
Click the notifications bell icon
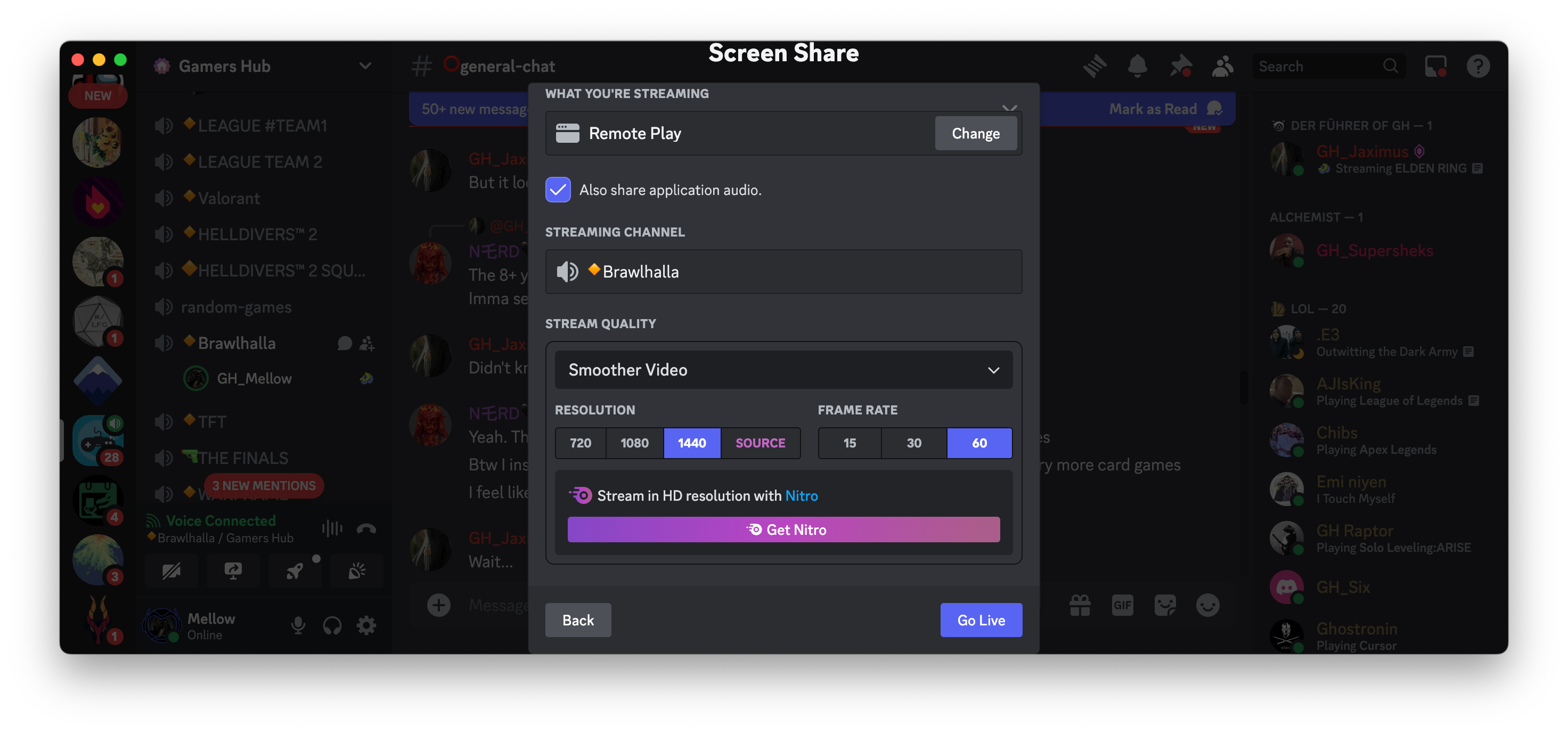(x=1138, y=65)
